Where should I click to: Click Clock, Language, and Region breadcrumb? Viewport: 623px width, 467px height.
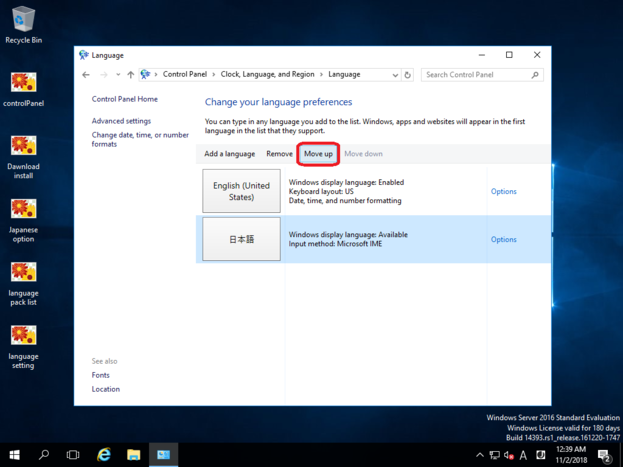tap(267, 74)
